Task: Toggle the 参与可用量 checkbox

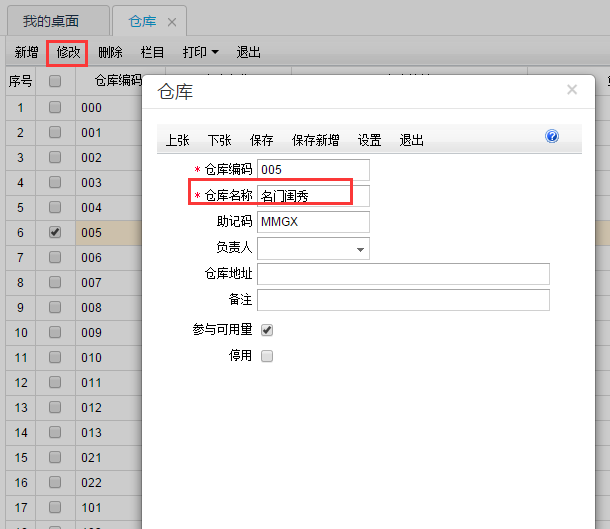Action: coord(267,329)
